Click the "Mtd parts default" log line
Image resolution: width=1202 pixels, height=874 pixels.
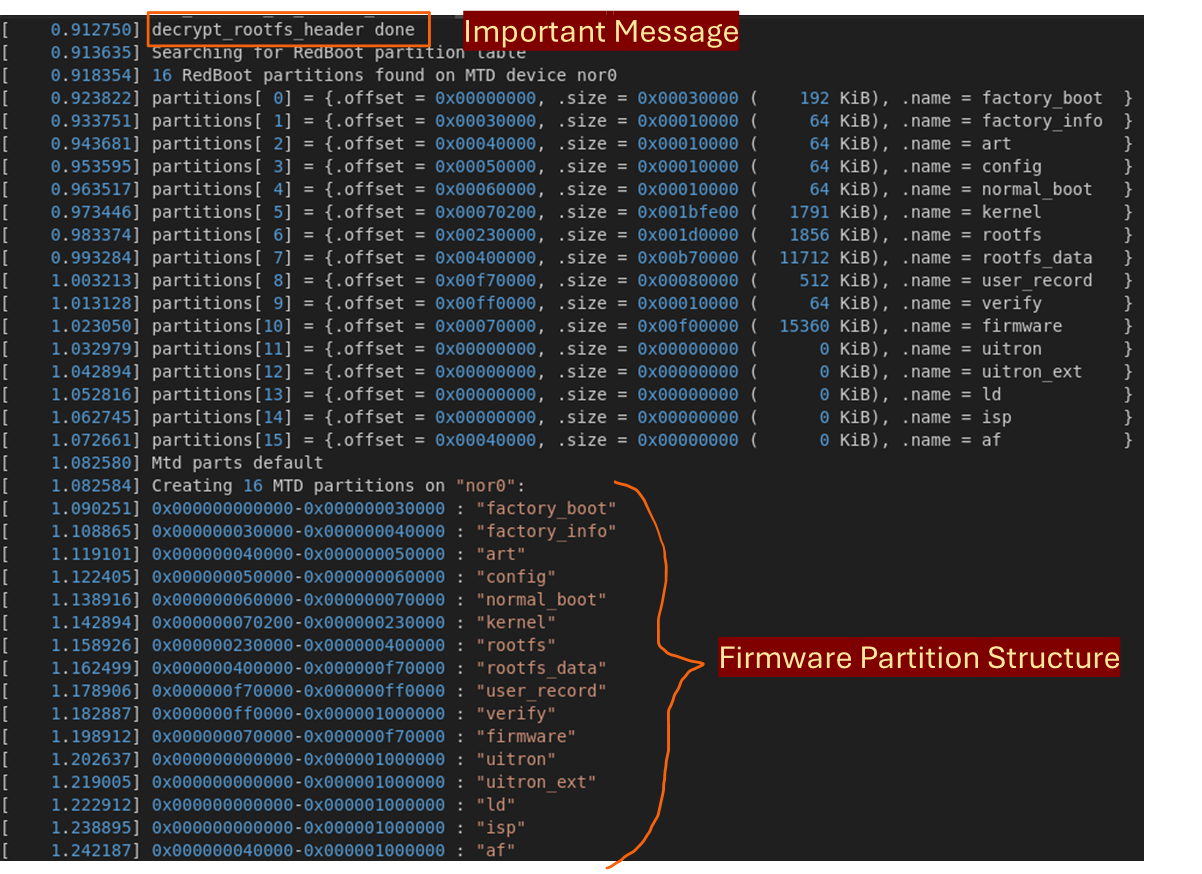[x=237, y=463]
